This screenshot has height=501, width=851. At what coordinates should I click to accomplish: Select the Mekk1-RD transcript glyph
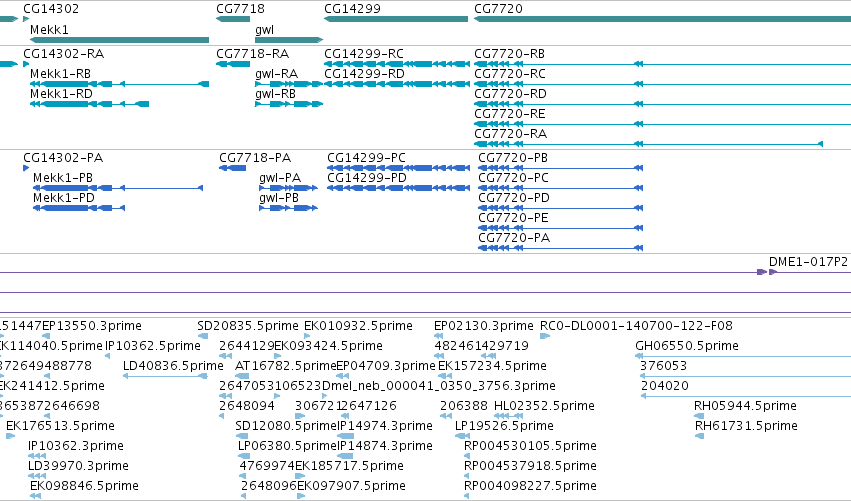(90, 104)
